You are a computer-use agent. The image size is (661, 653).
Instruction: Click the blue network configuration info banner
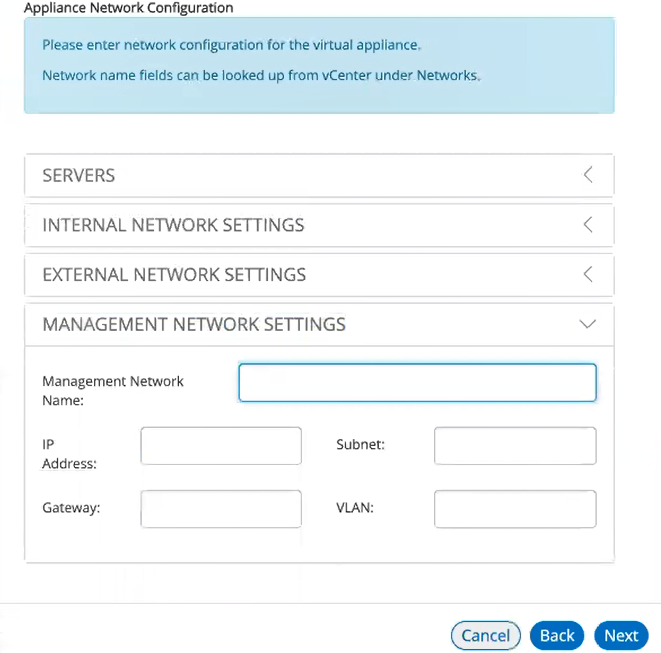coord(319,65)
